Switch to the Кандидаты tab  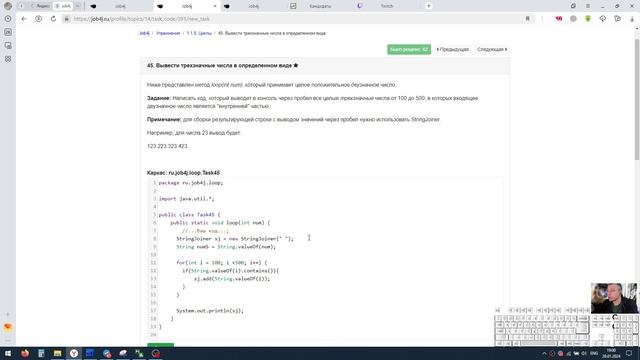[320, 6]
